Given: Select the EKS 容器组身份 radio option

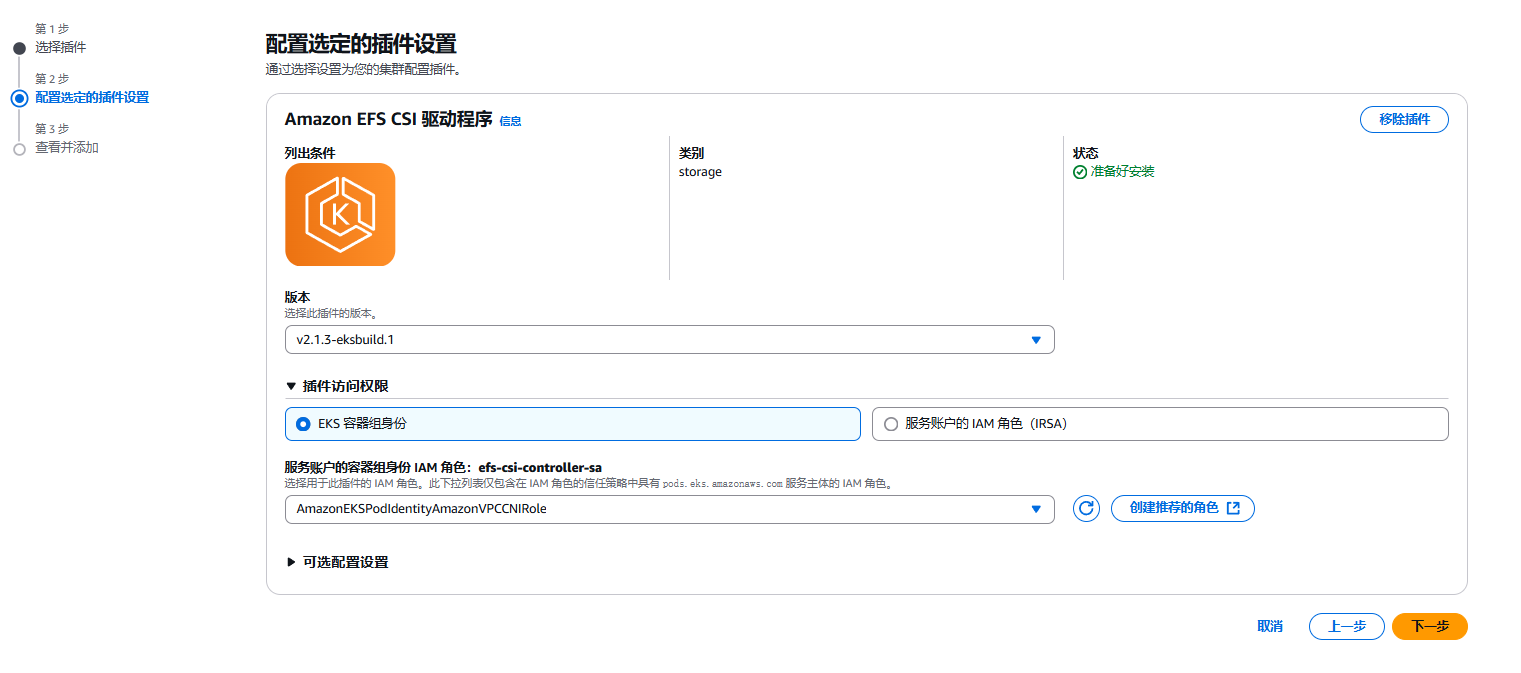Looking at the screenshot, I should tap(572, 424).
